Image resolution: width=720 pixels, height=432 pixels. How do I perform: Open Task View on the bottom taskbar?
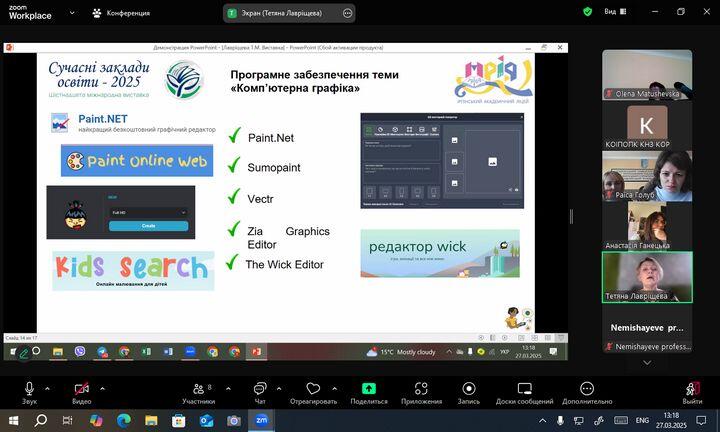pos(67,421)
